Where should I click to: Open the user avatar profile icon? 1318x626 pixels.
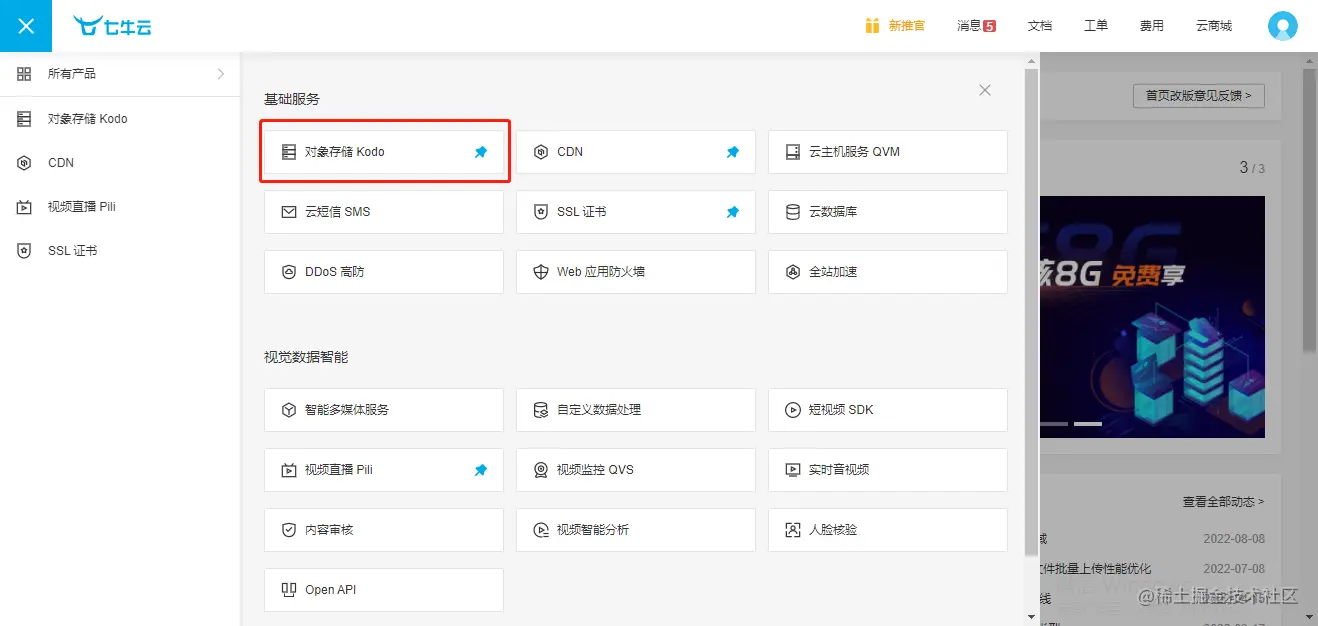click(1282, 26)
